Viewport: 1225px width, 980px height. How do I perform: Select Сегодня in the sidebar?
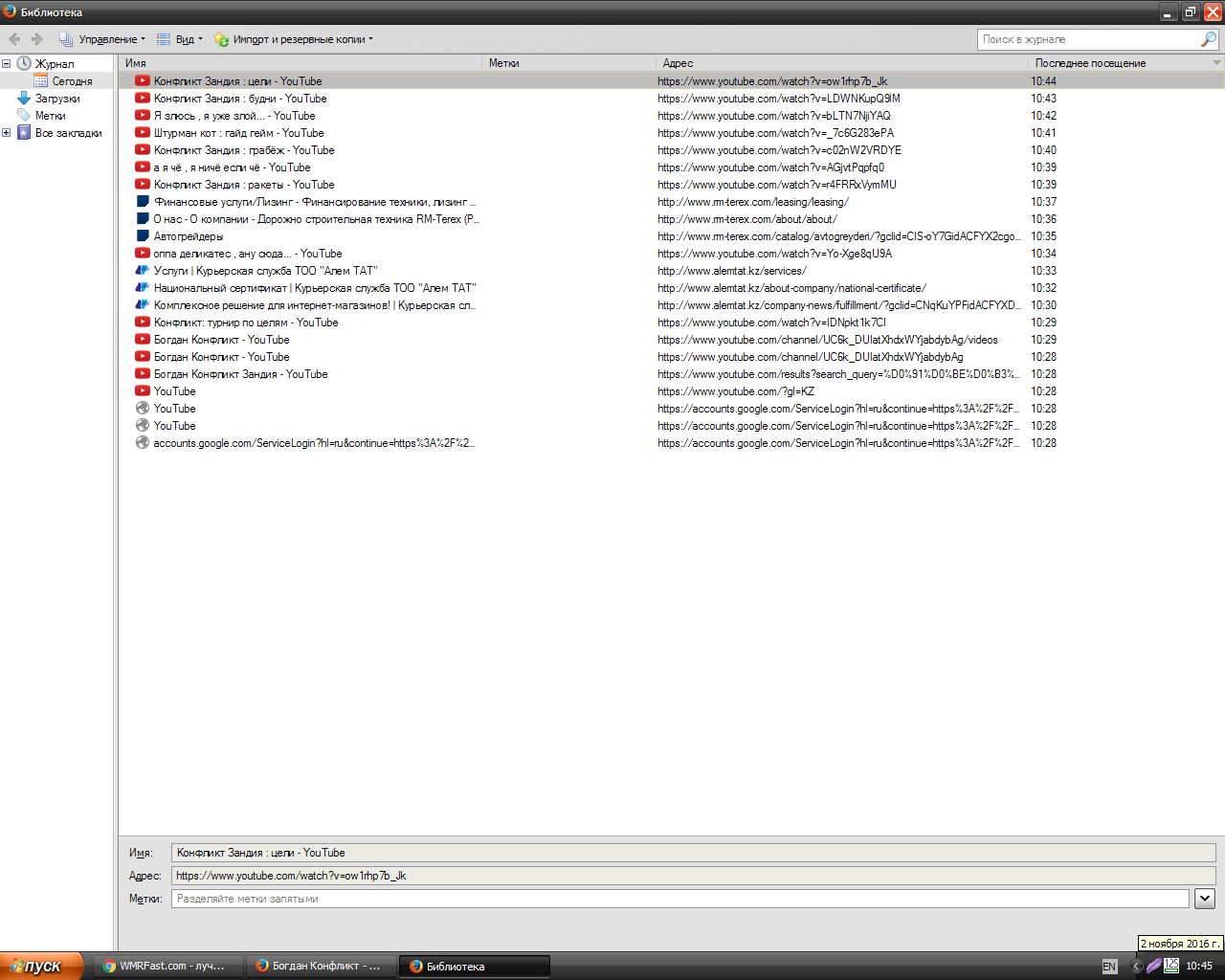click(x=72, y=81)
